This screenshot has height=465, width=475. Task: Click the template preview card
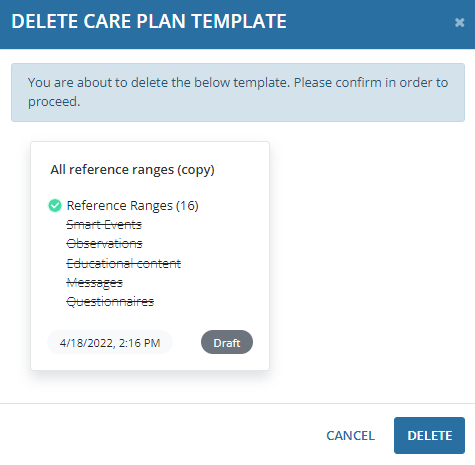pyautogui.click(x=150, y=256)
